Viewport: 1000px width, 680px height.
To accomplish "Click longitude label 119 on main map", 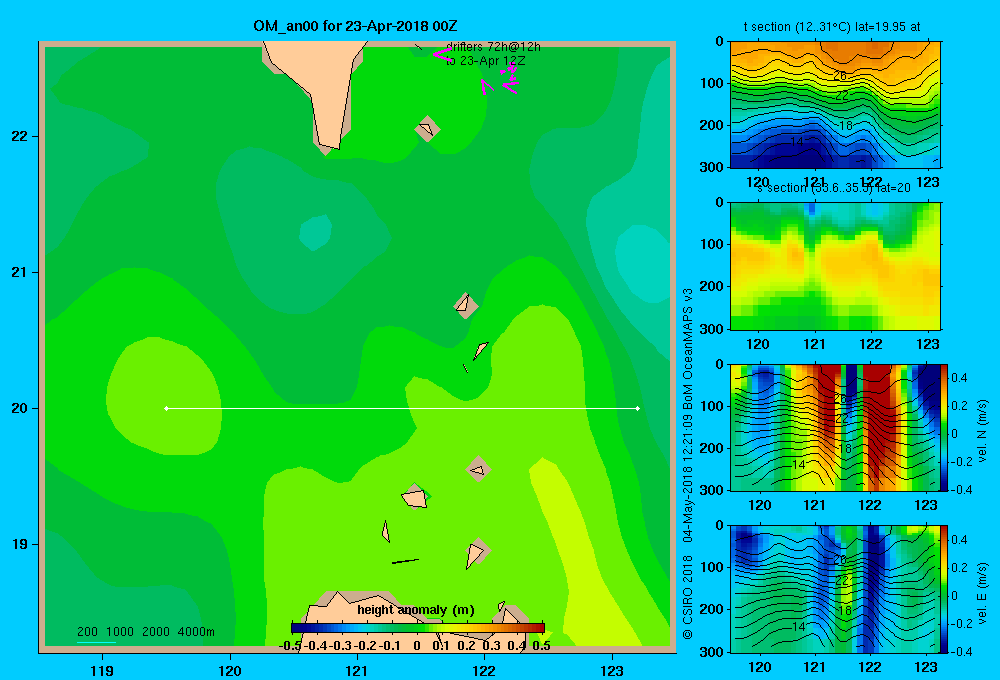I will [102, 671].
